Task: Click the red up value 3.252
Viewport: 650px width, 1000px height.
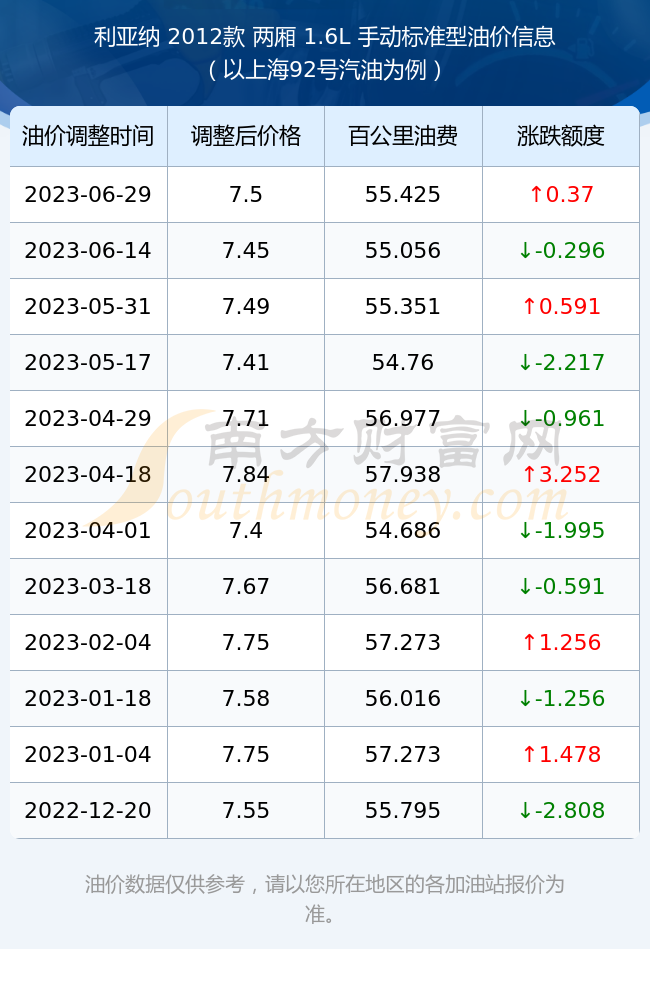Action: (561, 474)
